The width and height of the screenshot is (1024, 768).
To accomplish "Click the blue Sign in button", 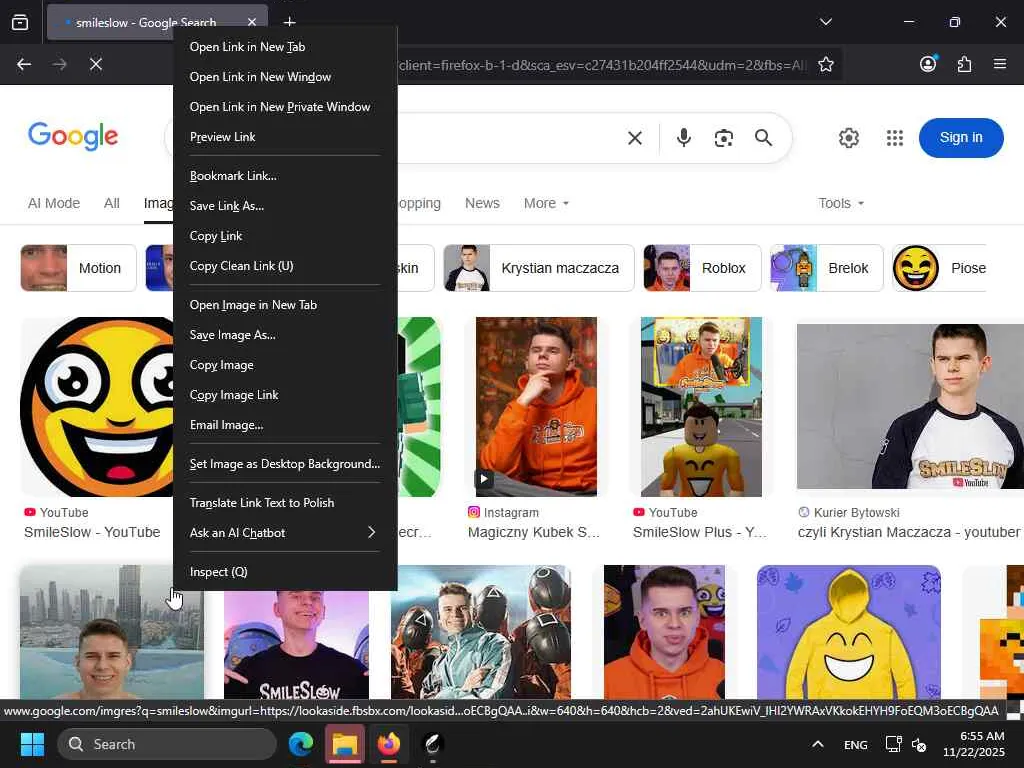I will coord(961,138).
